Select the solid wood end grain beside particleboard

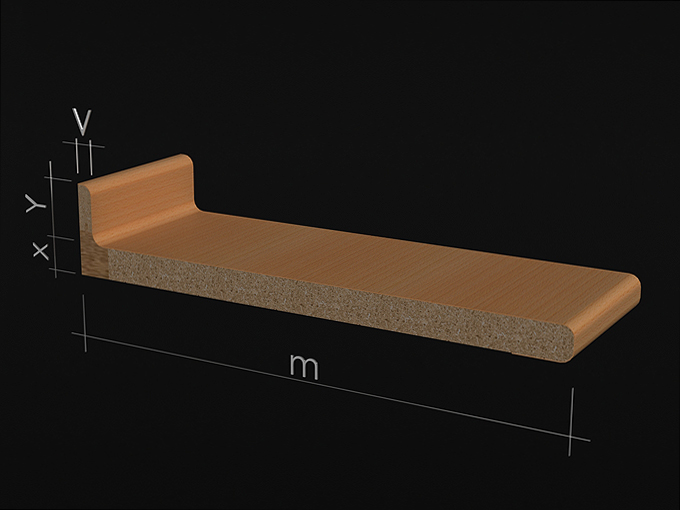95,258
